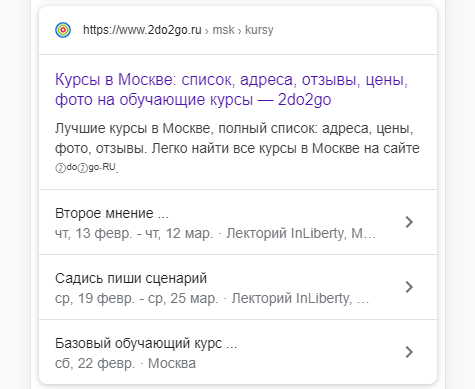Click the 'Москва' location text
Viewport: 475px width, 389px height.
[172, 363]
